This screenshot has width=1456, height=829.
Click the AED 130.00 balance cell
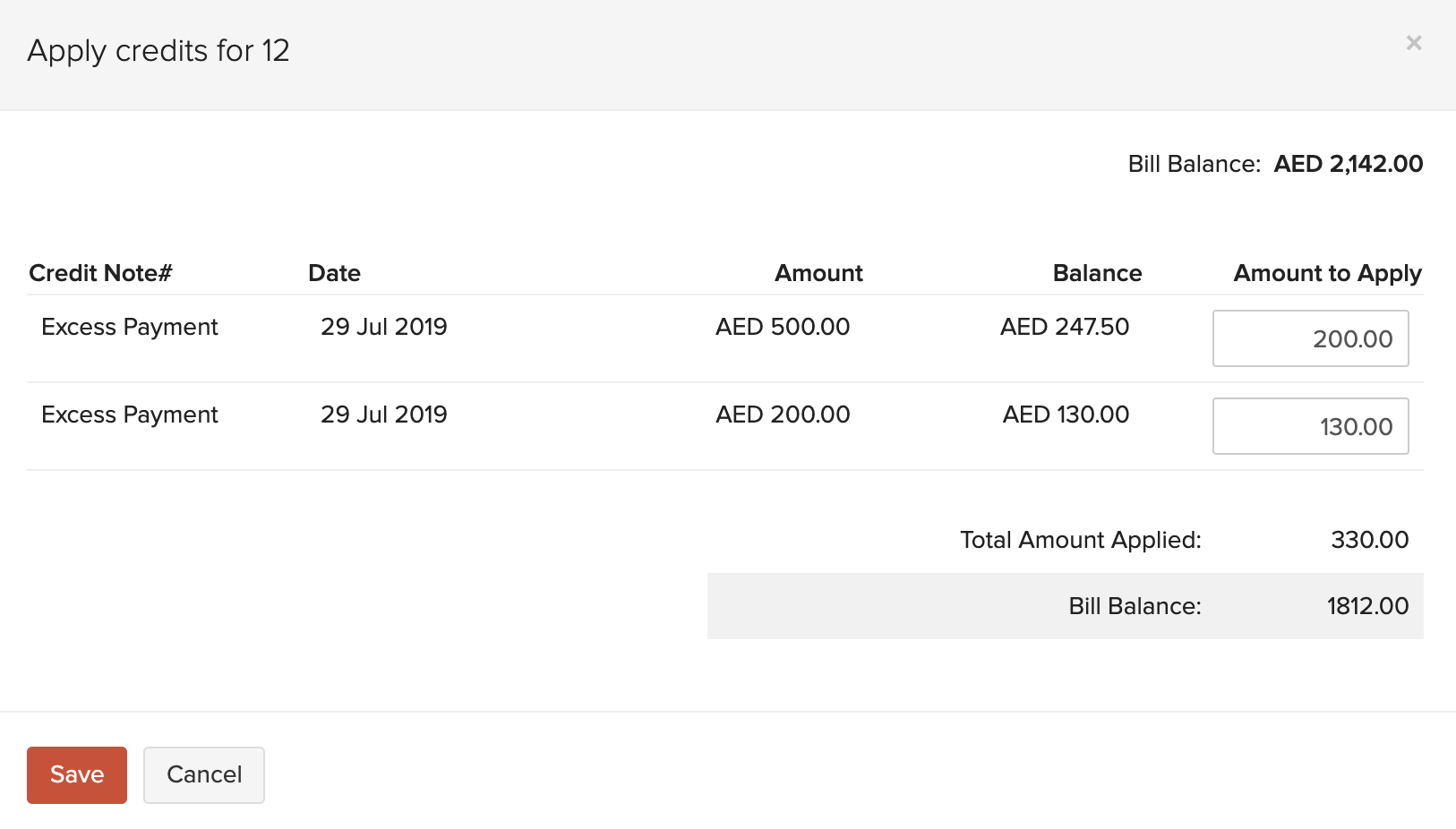(x=1066, y=414)
